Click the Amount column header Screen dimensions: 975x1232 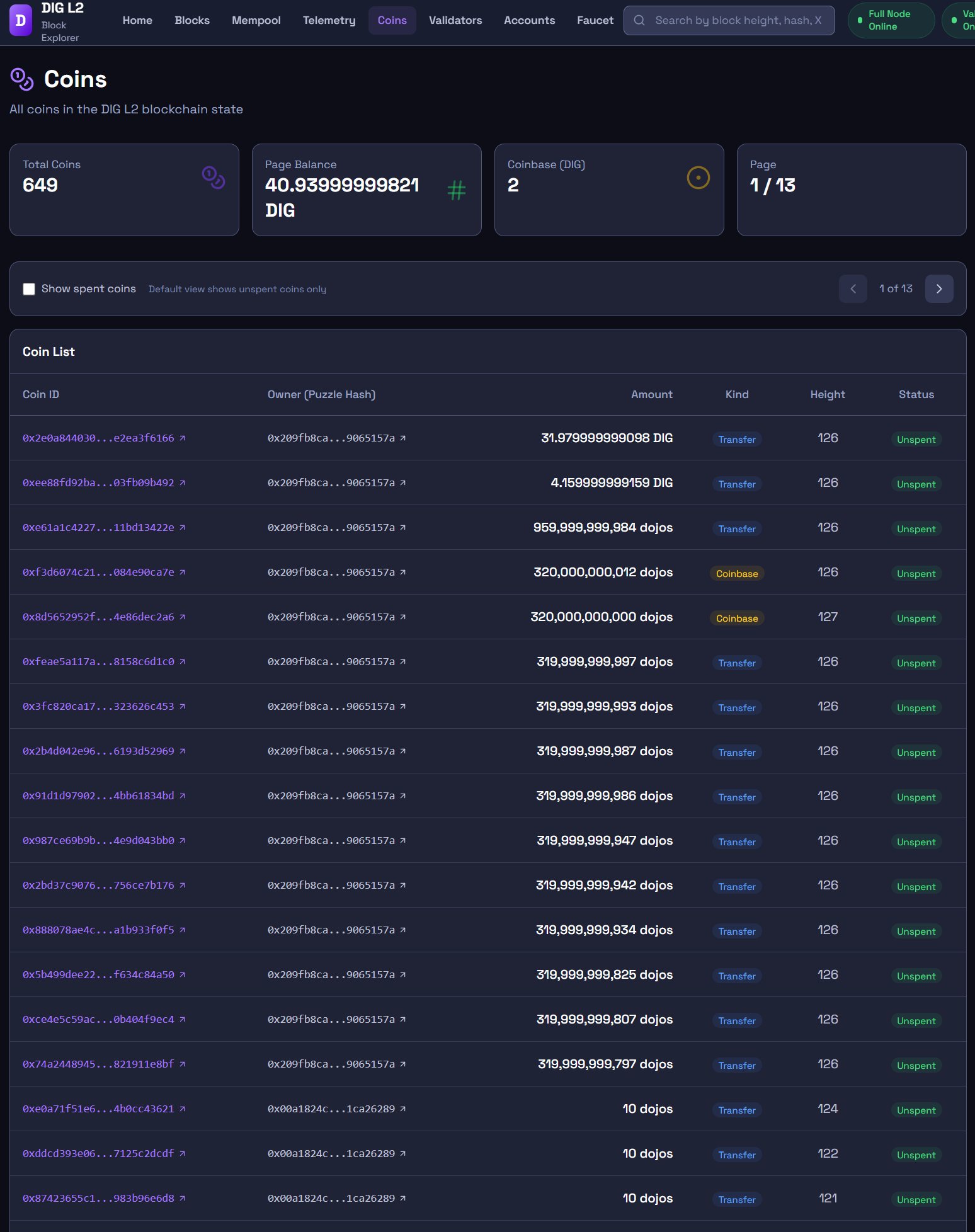[x=651, y=395]
